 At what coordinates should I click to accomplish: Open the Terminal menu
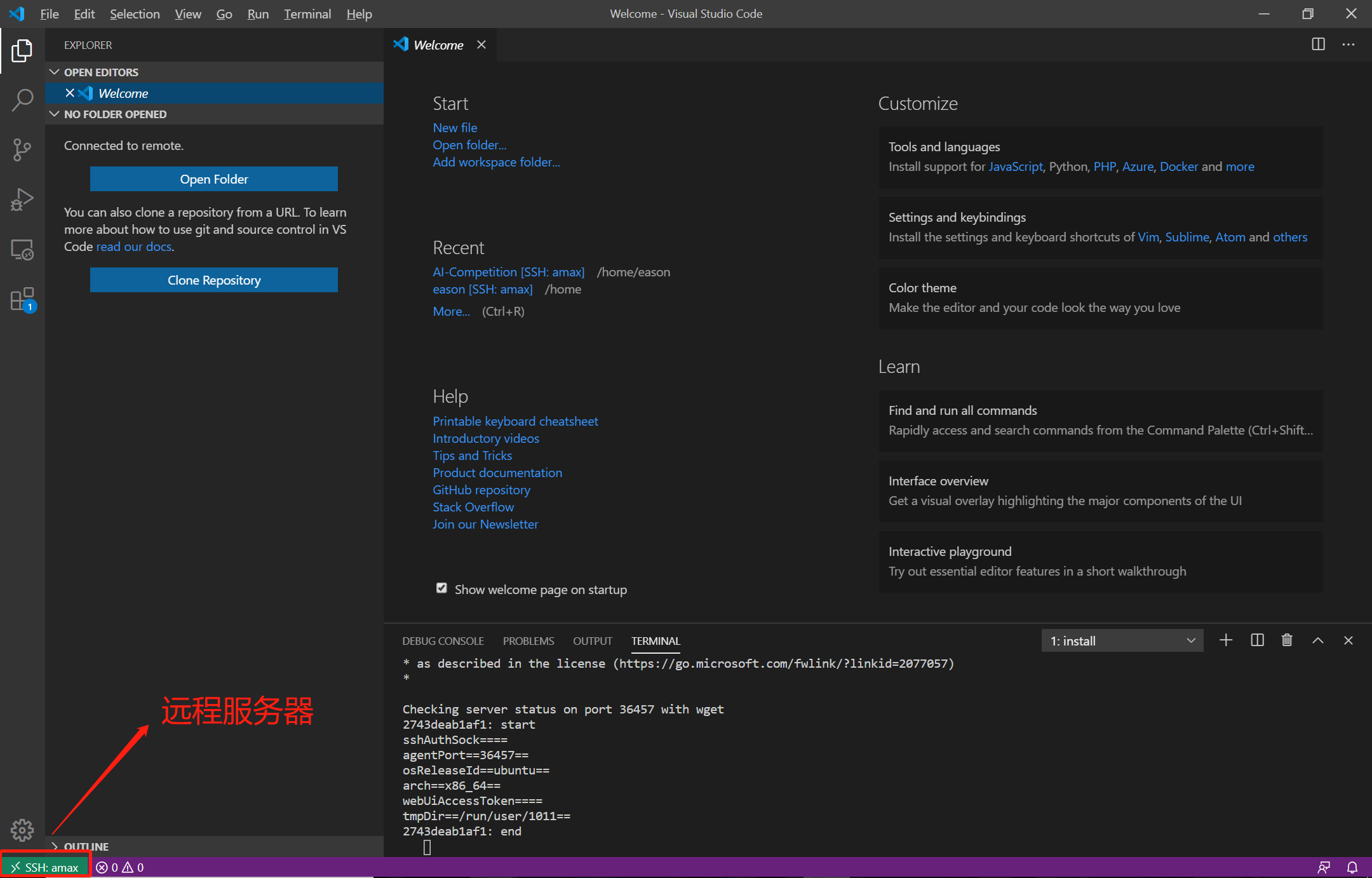click(x=307, y=14)
